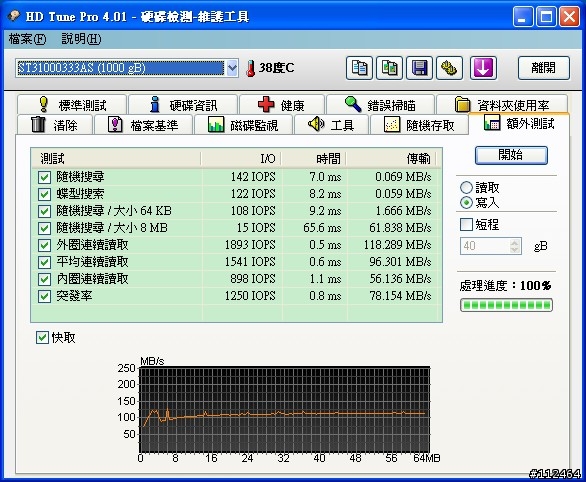Uncheck the 蝶型搜索 test checkbox
This screenshot has width=586, height=482.
click(44, 194)
